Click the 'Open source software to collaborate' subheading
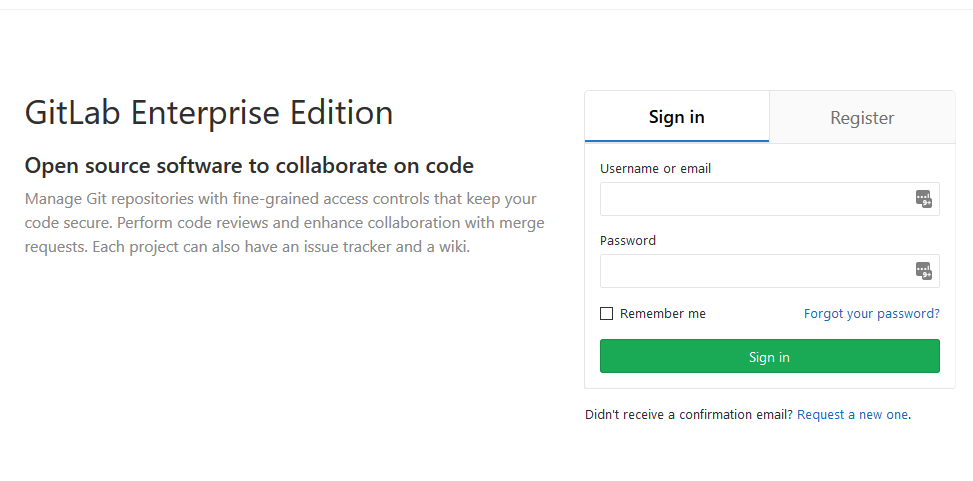Screen dimensions: 973x481 [249, 166]
